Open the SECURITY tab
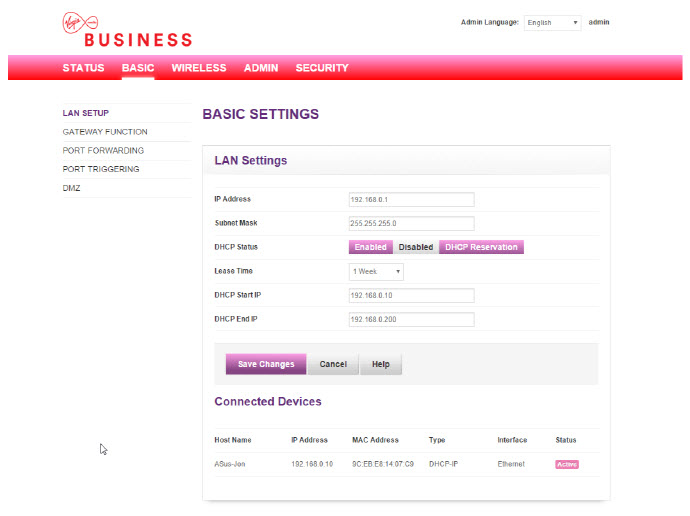The height and width of the screenshot is (516, 690). (322, 68)
